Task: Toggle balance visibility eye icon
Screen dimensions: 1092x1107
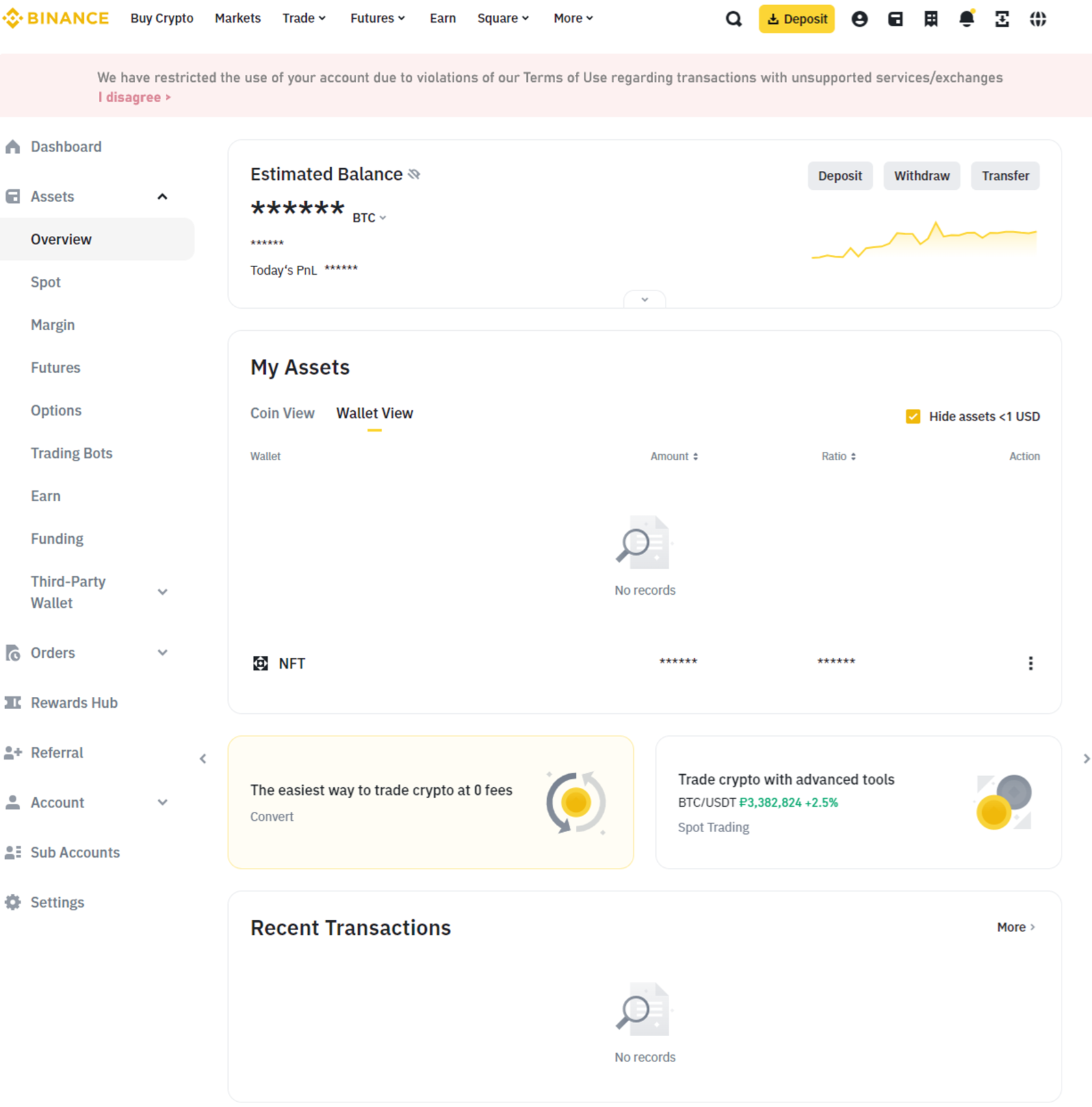Action: click(414, 174)
